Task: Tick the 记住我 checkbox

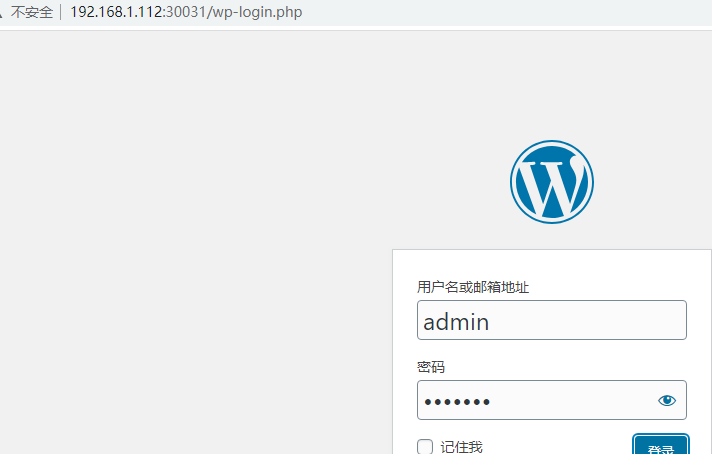Action: tap(425, 447)
